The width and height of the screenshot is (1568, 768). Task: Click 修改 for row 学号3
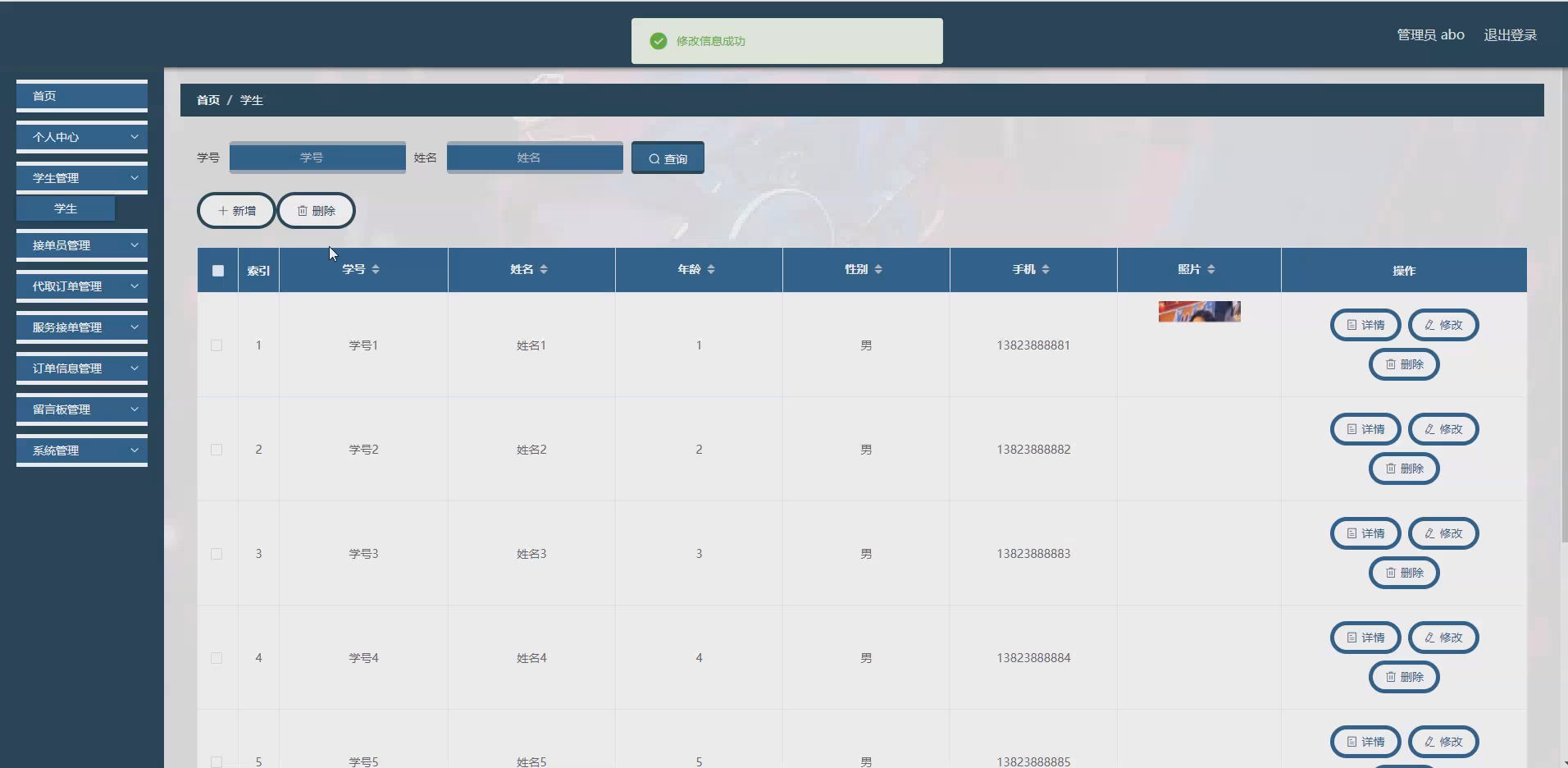point(1443,533)
